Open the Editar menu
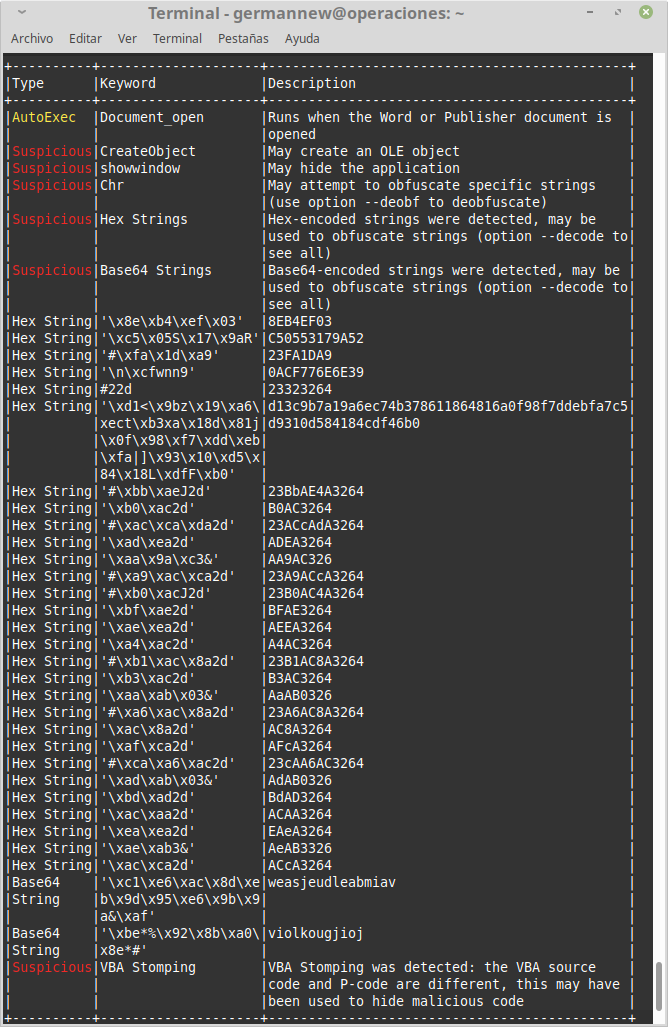Image resolution: width=668 pixels, height=1027 pixels. pyautogui.click(x=85, y=39)
